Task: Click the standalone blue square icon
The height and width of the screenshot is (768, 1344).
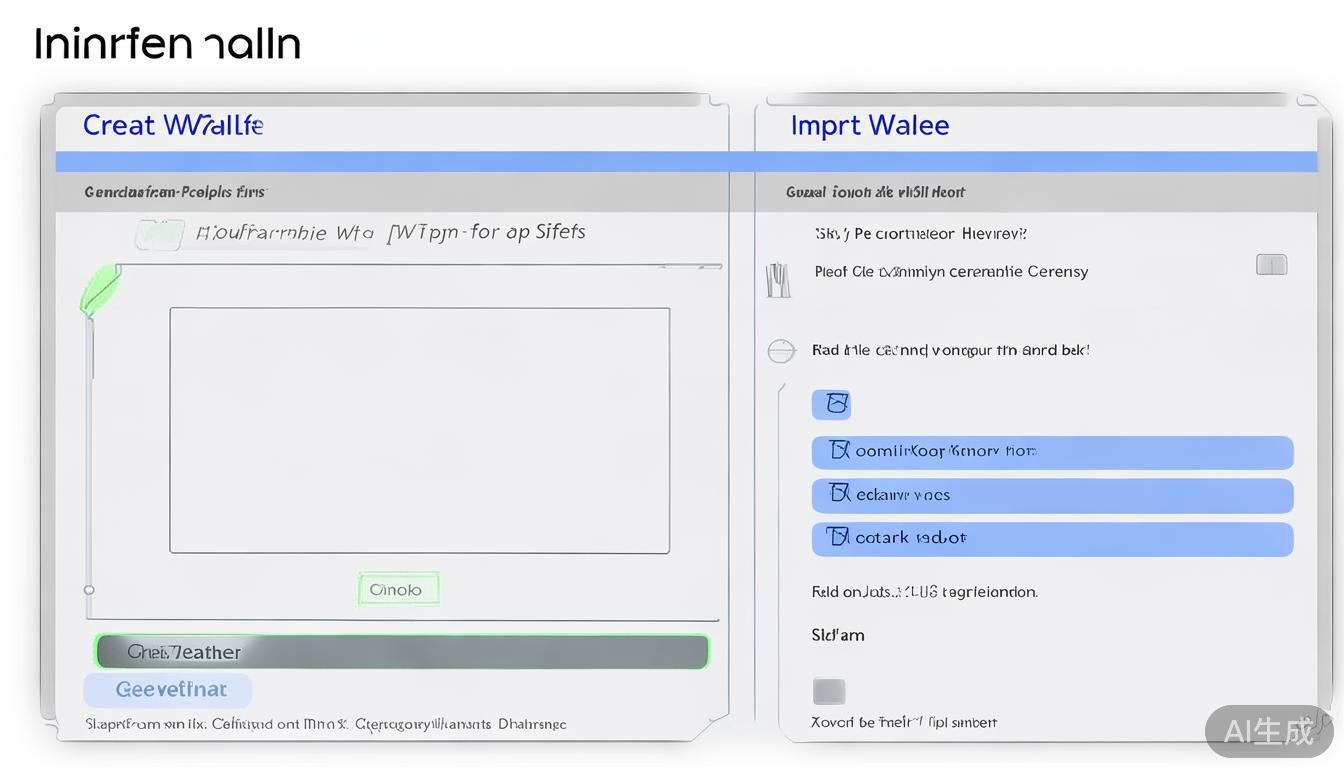Action: pyautogui.click(x=831, y=404)
